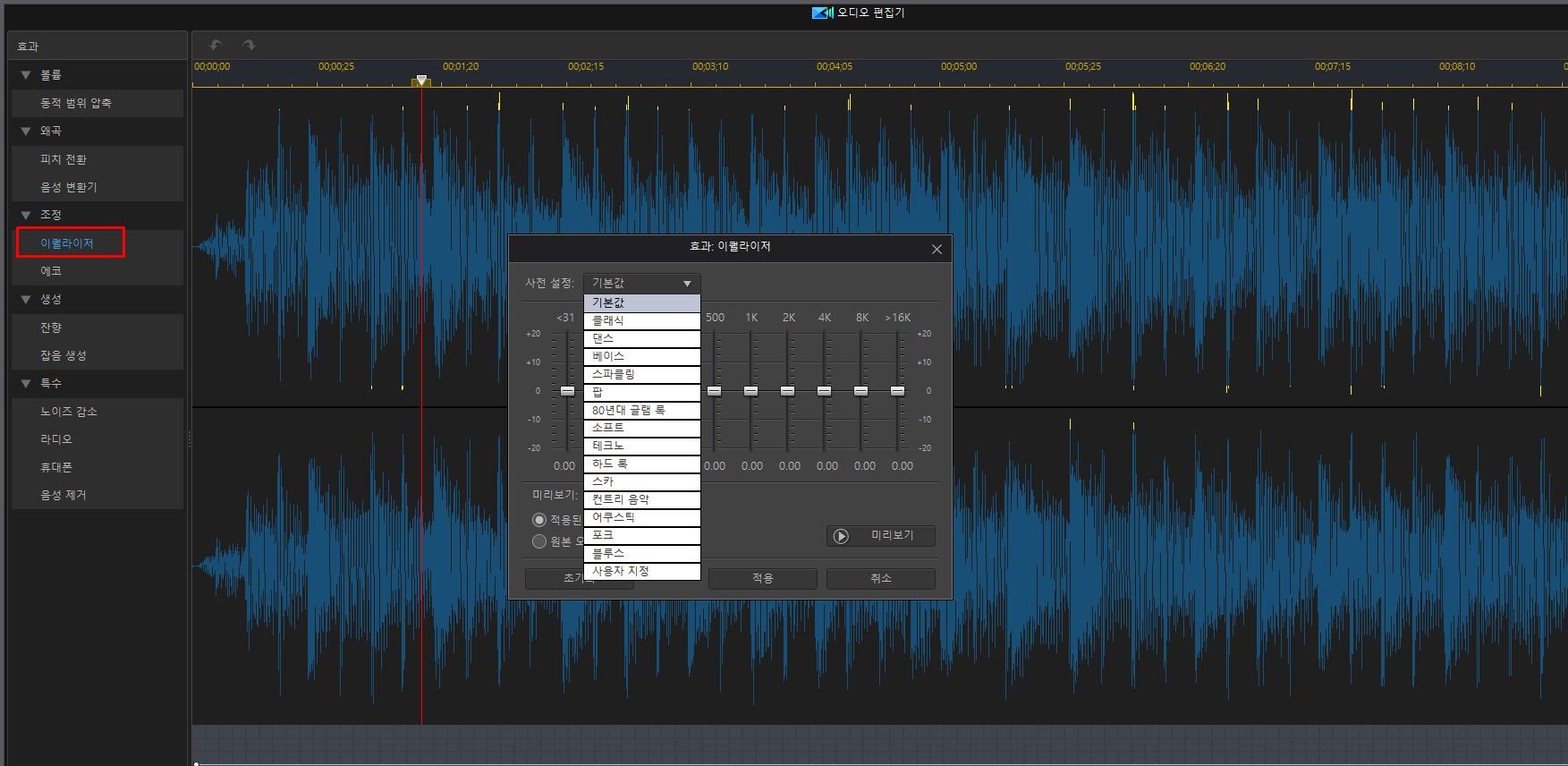The image size is (1568, 766).
Task: Click the 1K band slider handle
Action: 750,391
